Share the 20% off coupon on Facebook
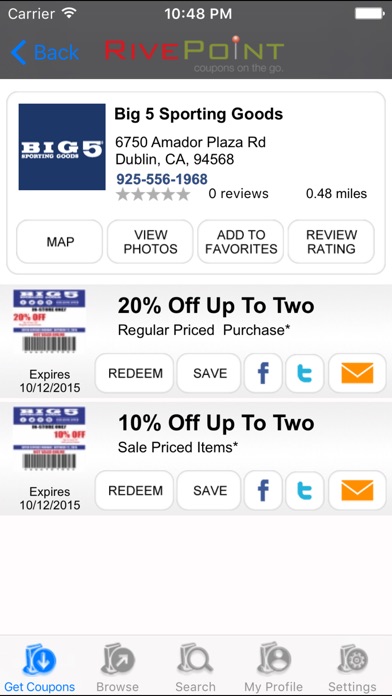392x696 pixels. click(x=263, y=373)
